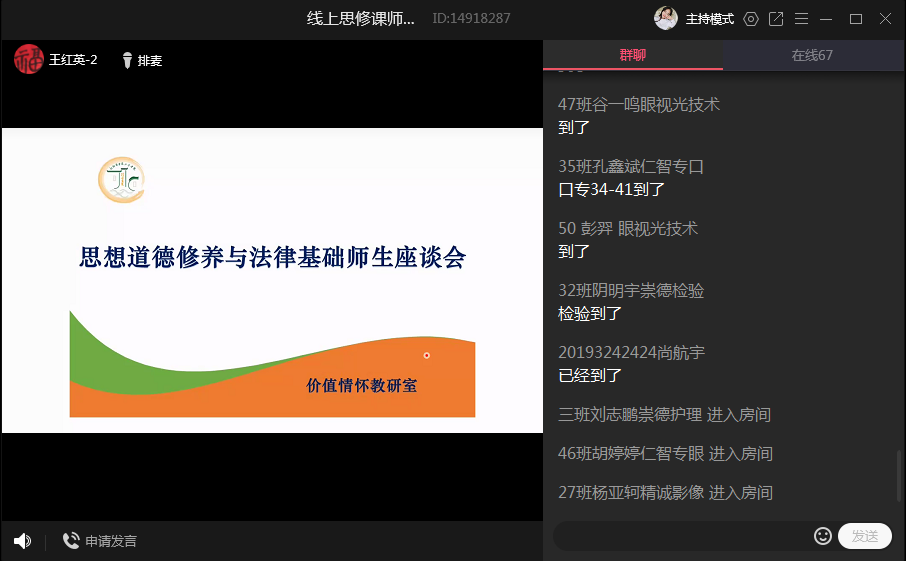The height and width of the screenshot is (561, 906).
Task: Click the shared presentation slide
Action: click(272, 280)
